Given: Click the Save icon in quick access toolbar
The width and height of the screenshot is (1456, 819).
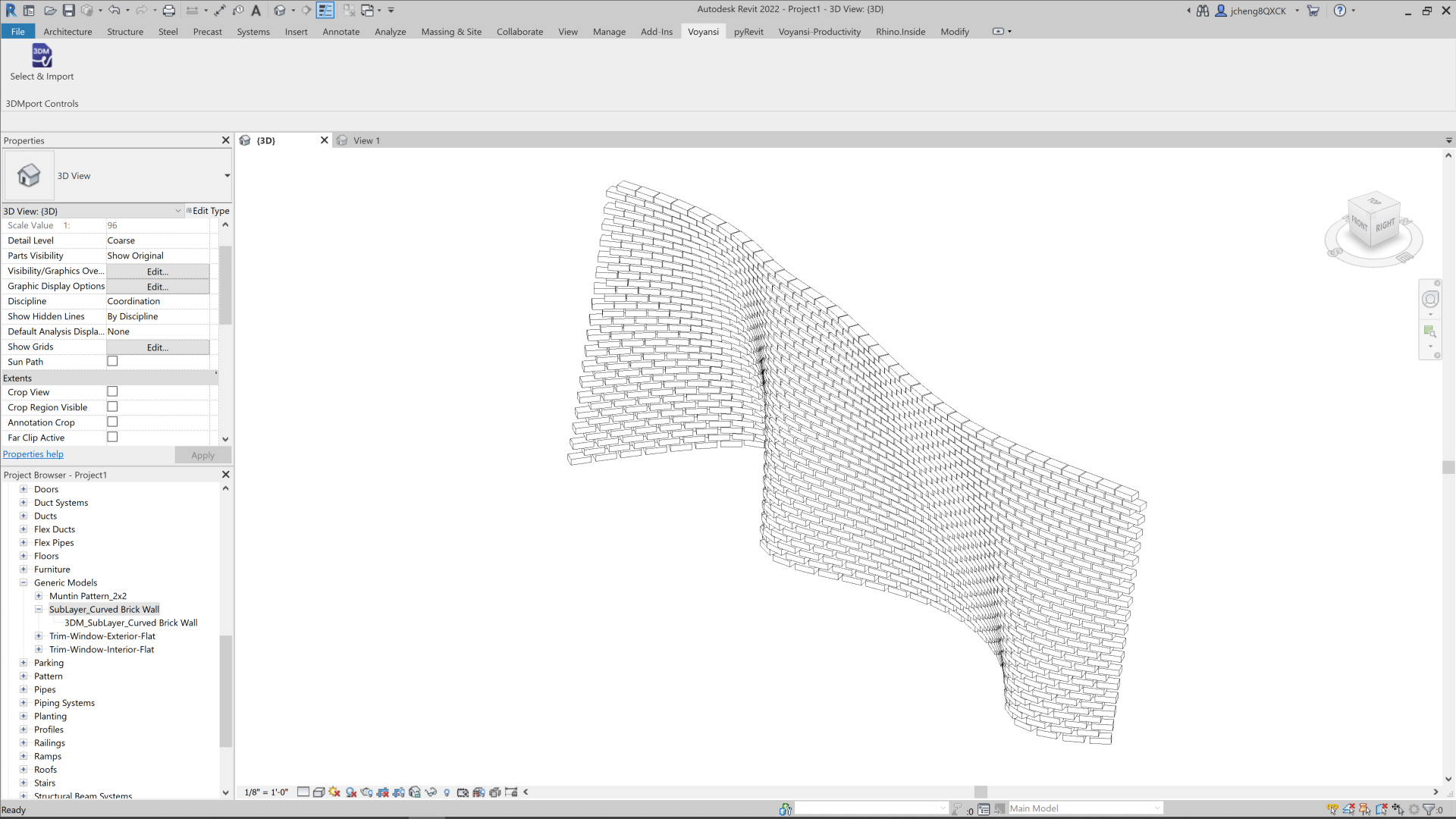Looking at the screenshot, I should [x=68, y=11].
